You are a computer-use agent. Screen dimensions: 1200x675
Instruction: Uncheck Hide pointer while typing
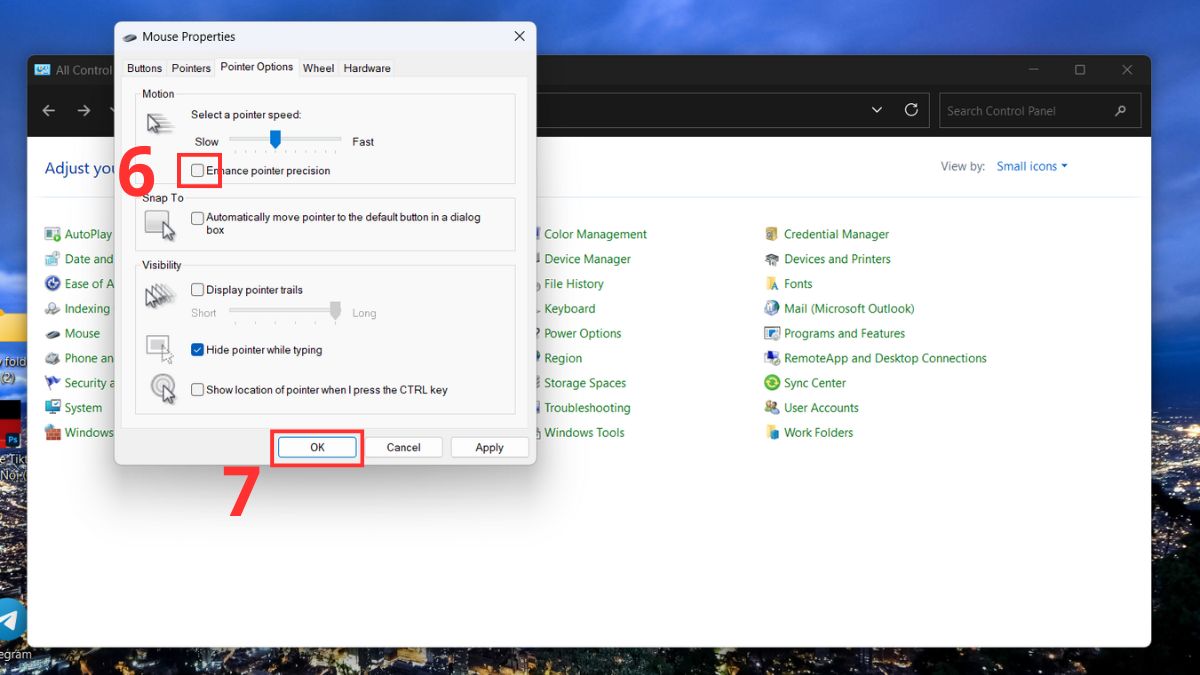[198, 350]
